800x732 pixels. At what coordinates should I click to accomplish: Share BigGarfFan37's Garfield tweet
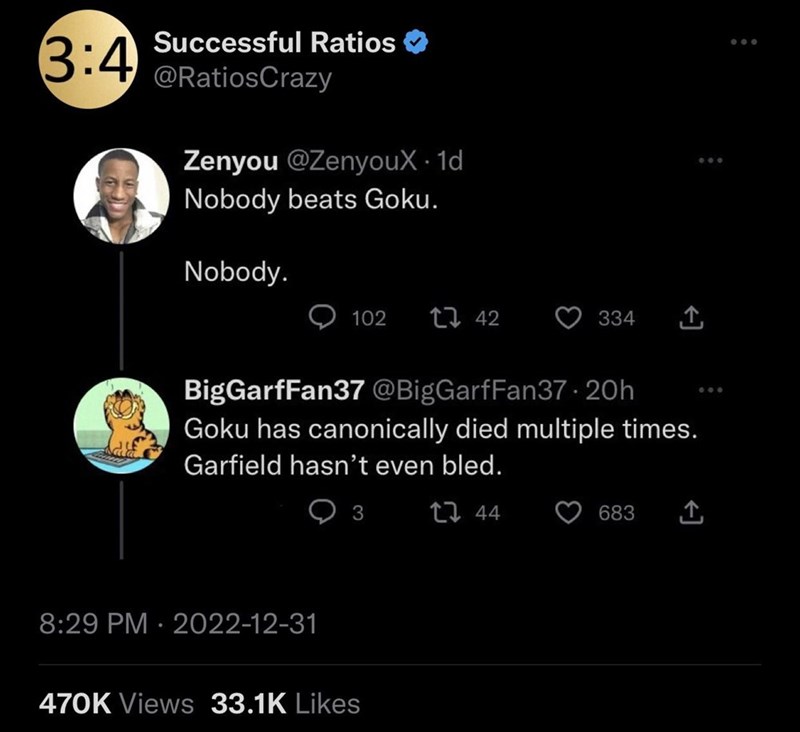point(689,513)
